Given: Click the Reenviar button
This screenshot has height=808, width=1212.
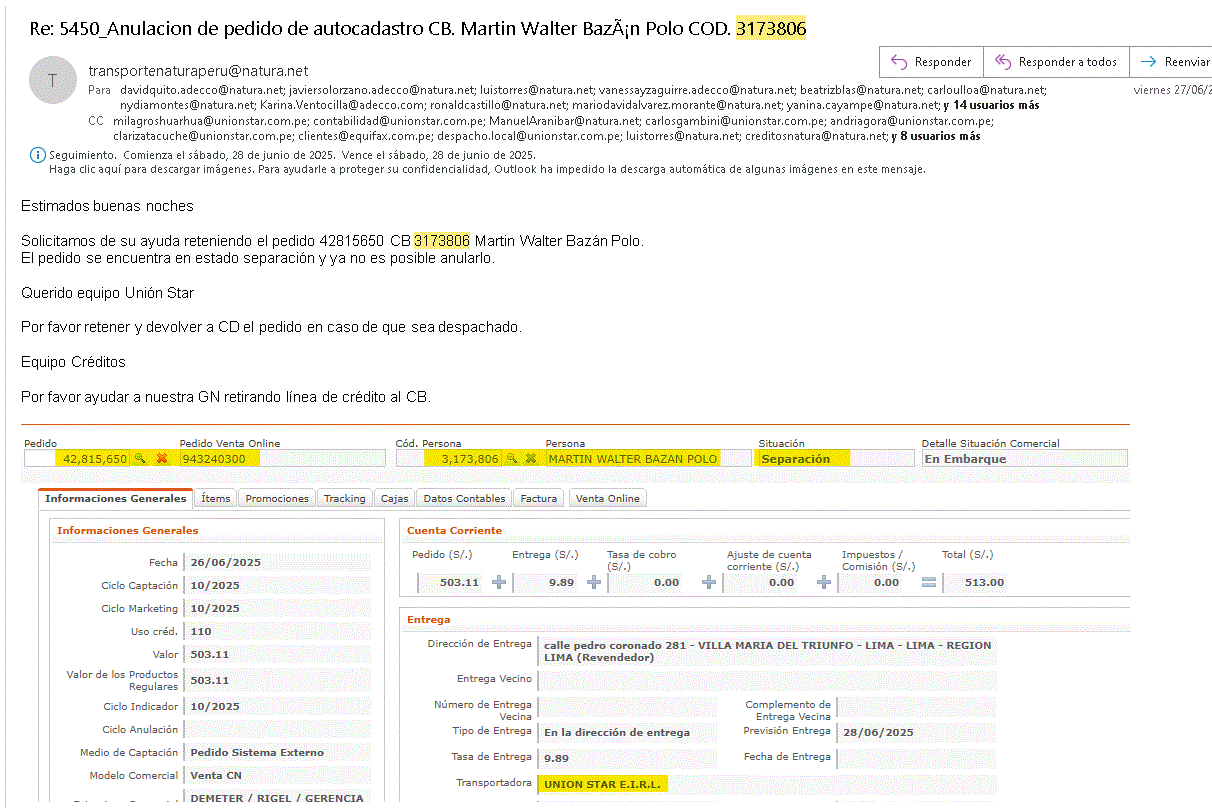Looking at the screenshot, I should tap(1175, 62).
